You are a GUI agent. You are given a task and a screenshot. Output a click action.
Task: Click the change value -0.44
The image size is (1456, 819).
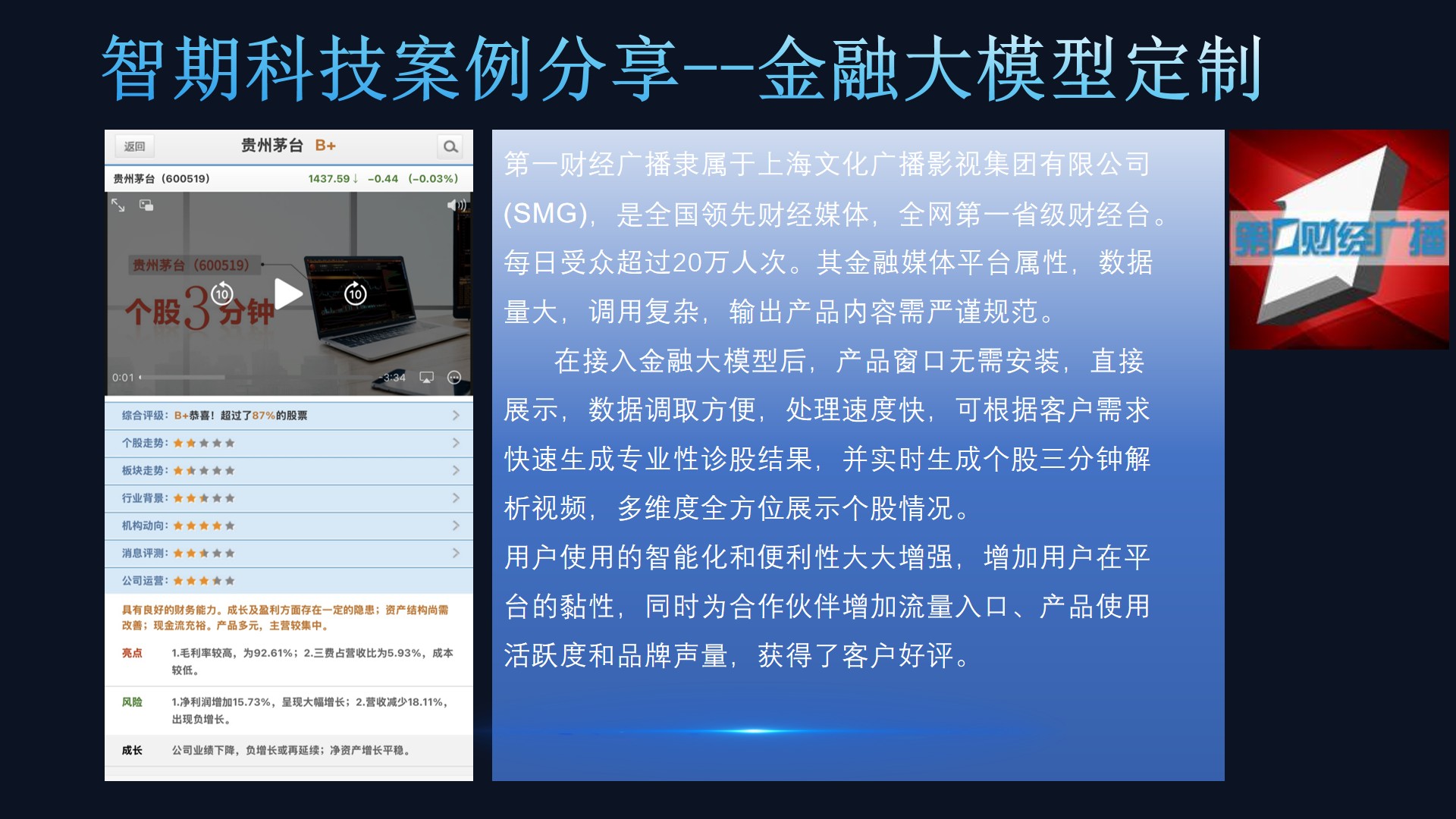point(383,179)
